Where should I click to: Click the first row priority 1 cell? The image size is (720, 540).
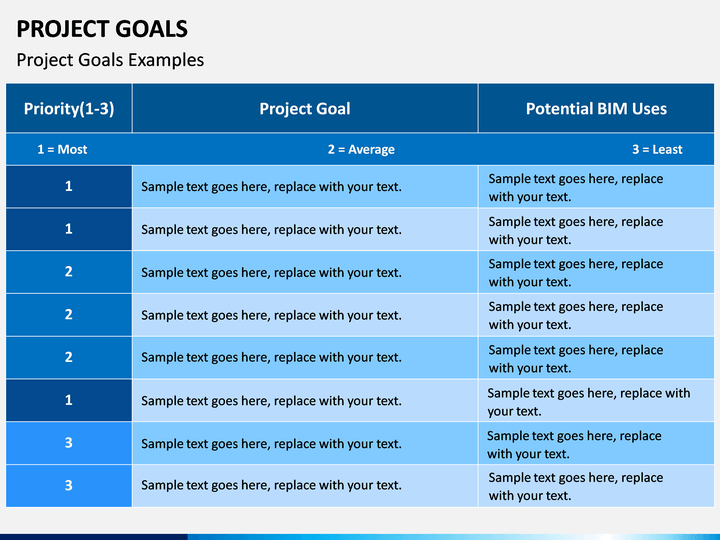coord(69,186)
